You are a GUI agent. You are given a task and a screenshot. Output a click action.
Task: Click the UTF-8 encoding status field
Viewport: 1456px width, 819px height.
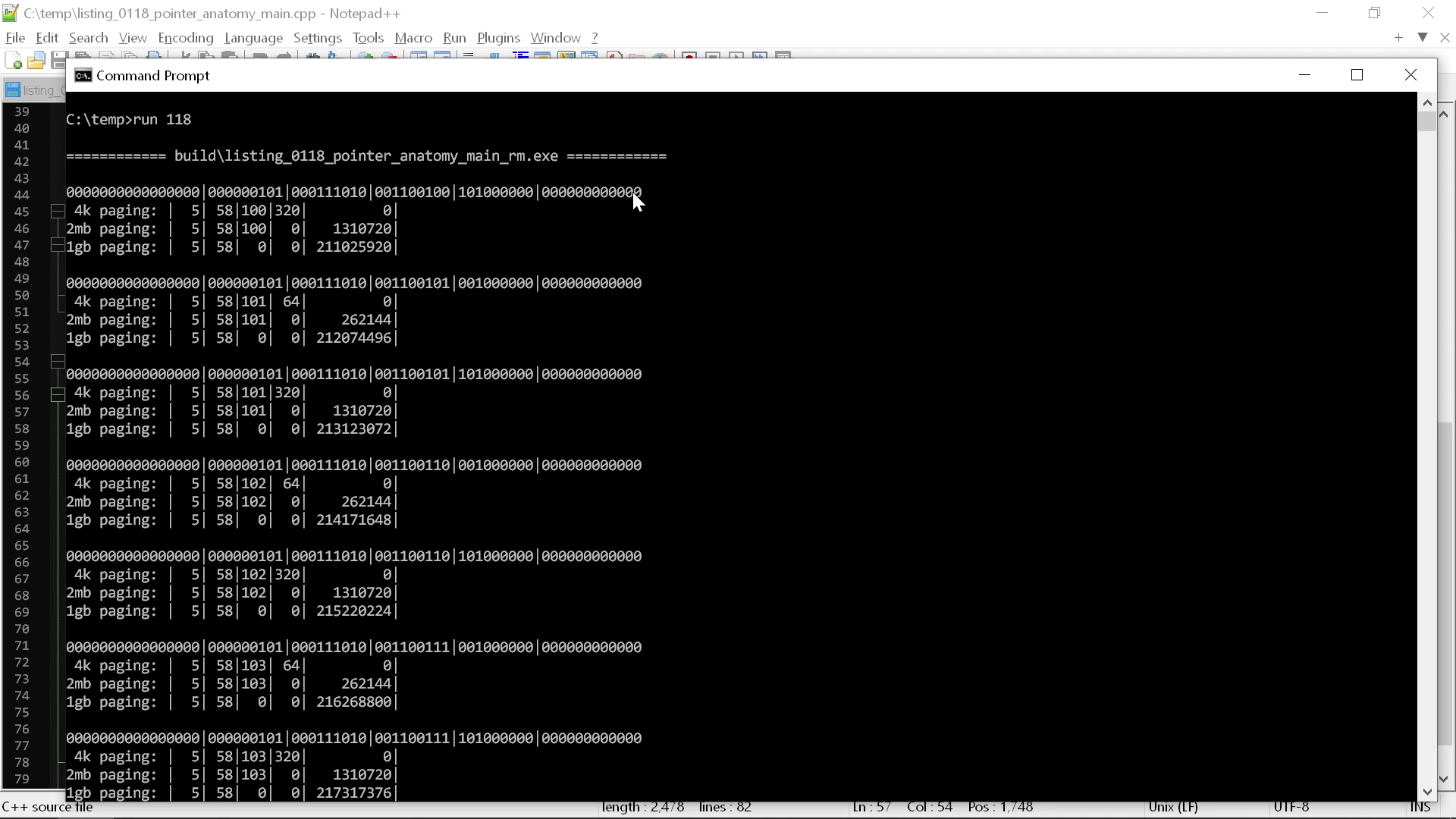pyautogui.click(x=1291, y=807)
